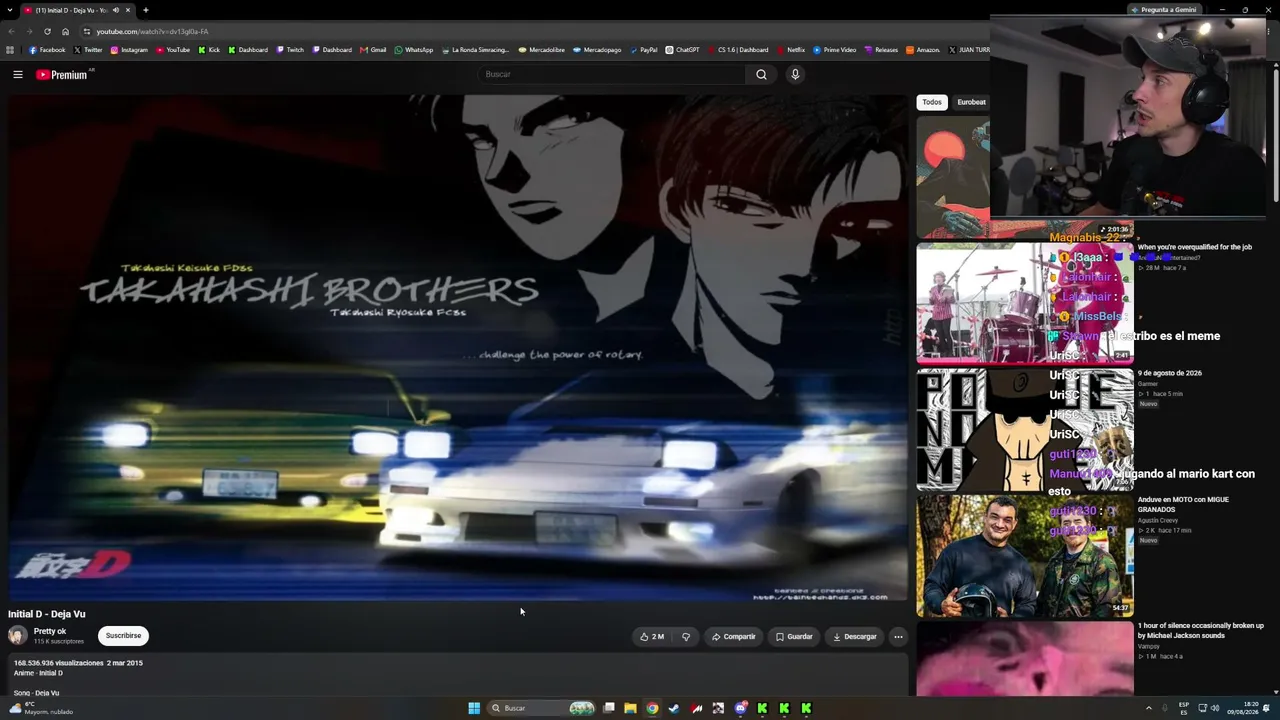Open the ESP language input indicator
This screenshot has width=1280, height=720.
click(x=1184, y=708)
